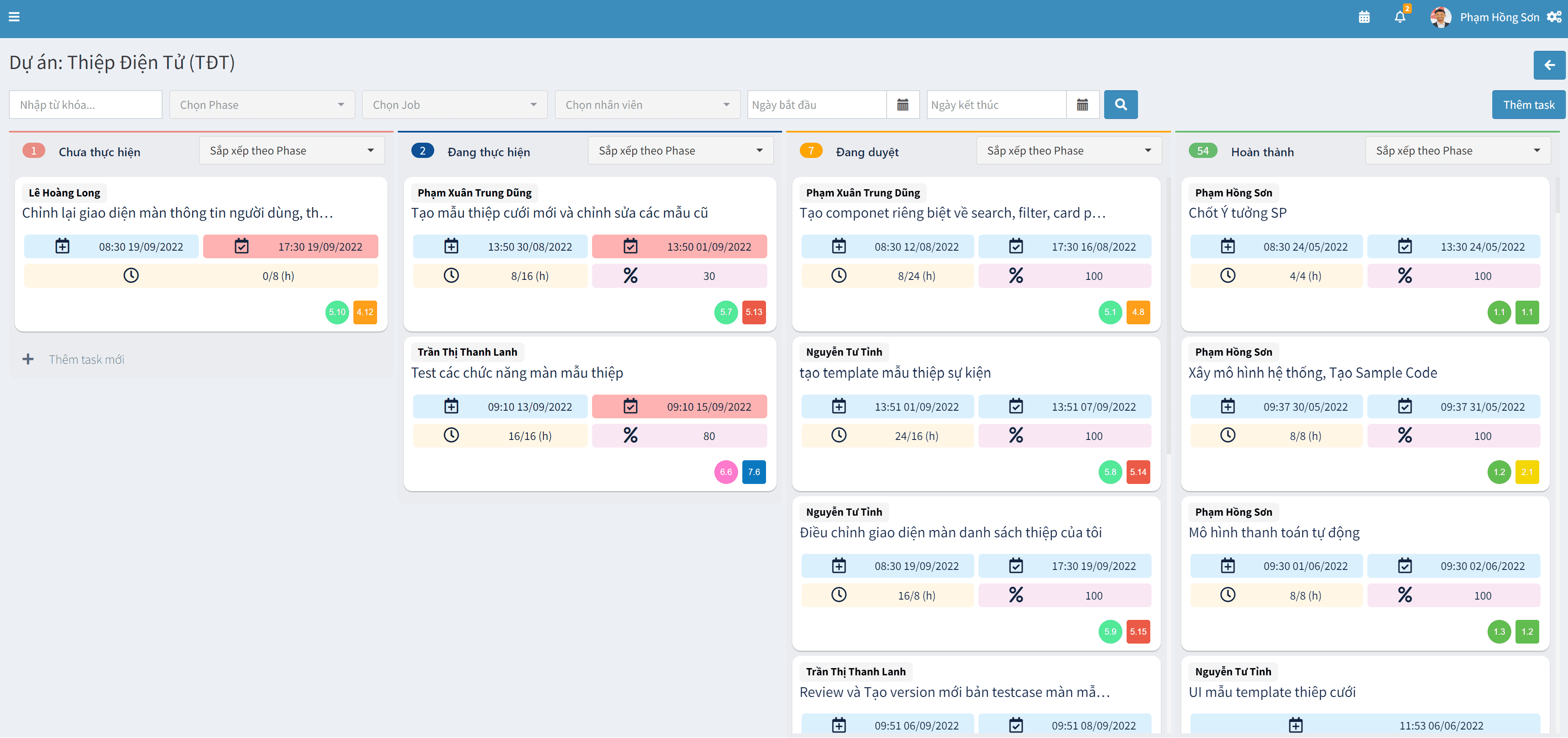Open sort dropdown in Đang duyệt column

[1069, 150]
